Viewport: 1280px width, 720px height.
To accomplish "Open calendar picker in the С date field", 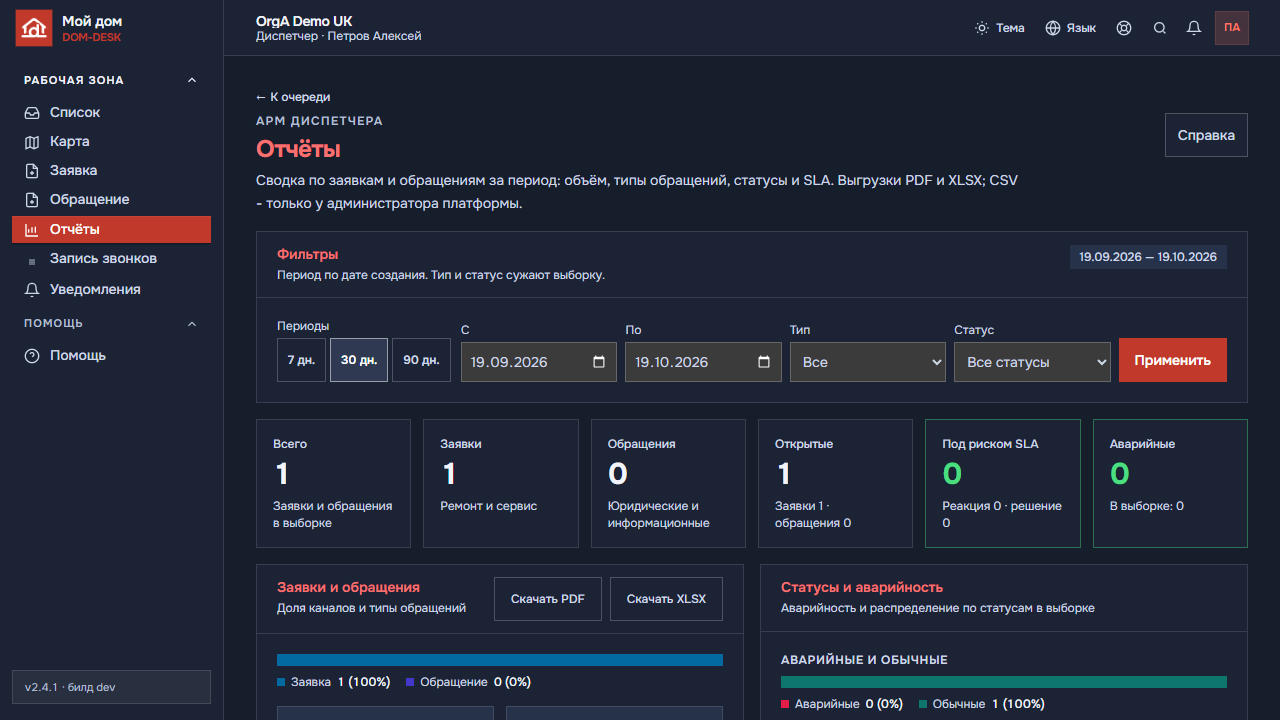I will pos(599,362).
